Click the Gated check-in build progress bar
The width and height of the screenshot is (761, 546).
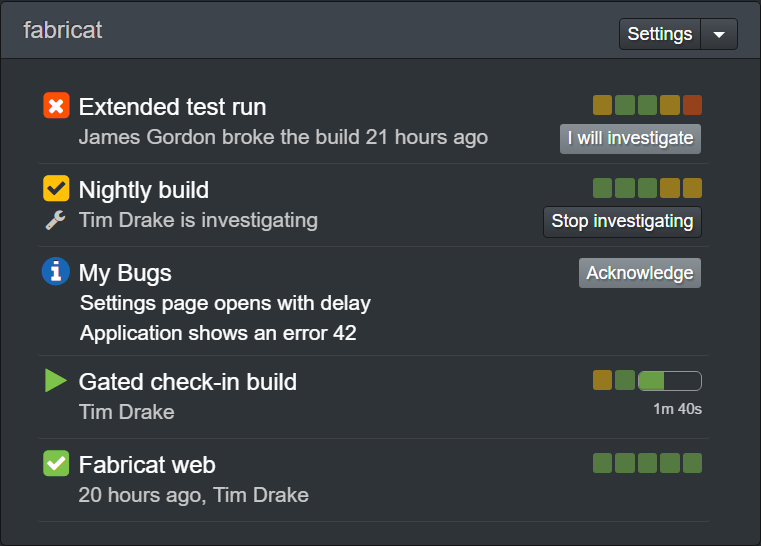pyautogui.click(x=670, y=381)
